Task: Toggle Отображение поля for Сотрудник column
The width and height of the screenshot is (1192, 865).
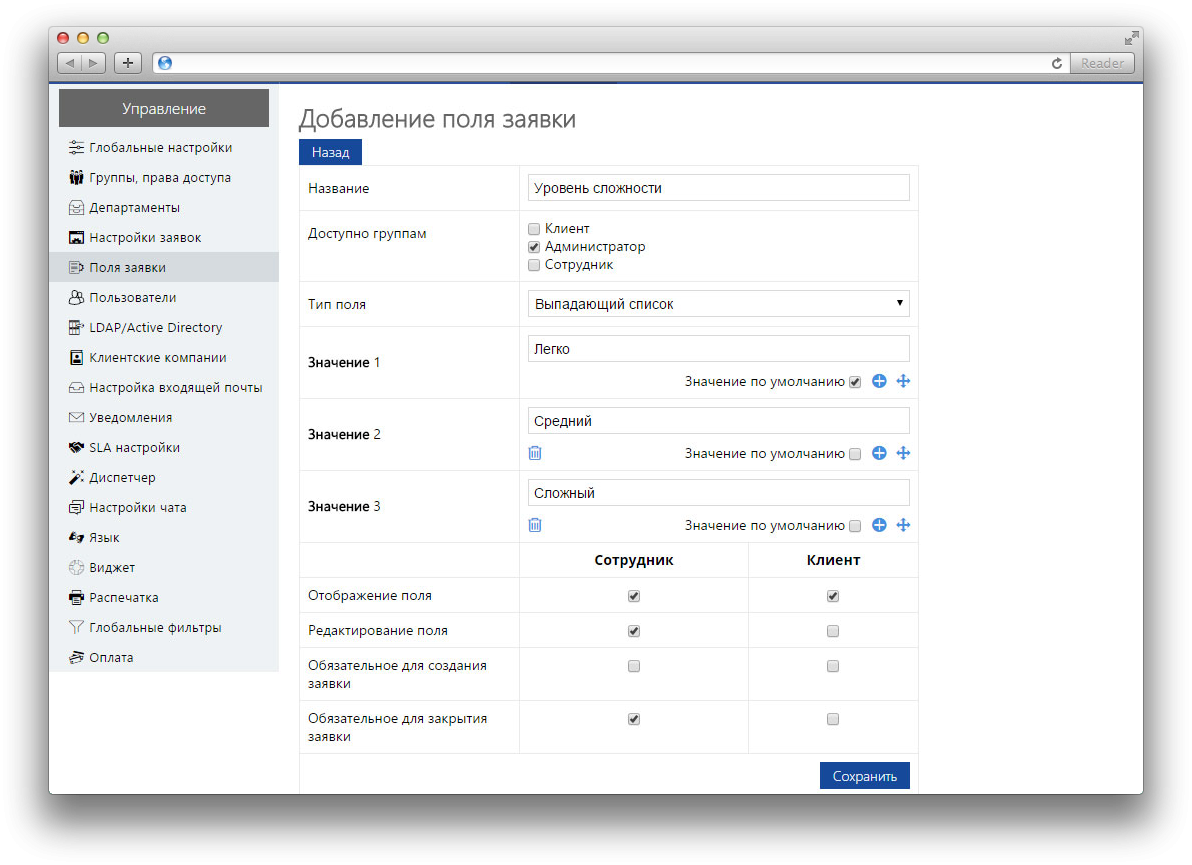Action: (x=634, y=596)
